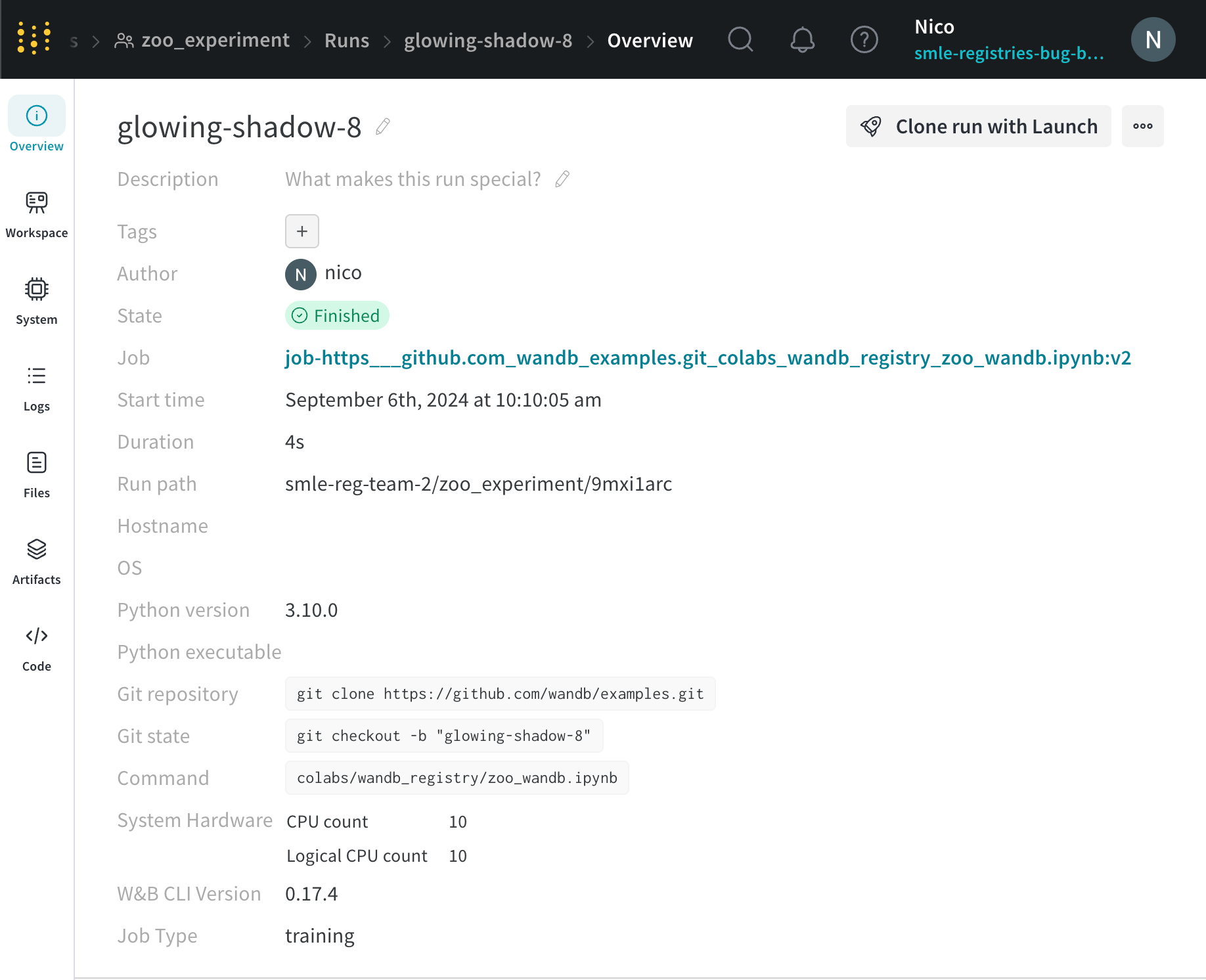Screen dimensions: 1206x980
Task: Navigate to zoo_experiment breadcrumb
Action: tap(215, 40)
